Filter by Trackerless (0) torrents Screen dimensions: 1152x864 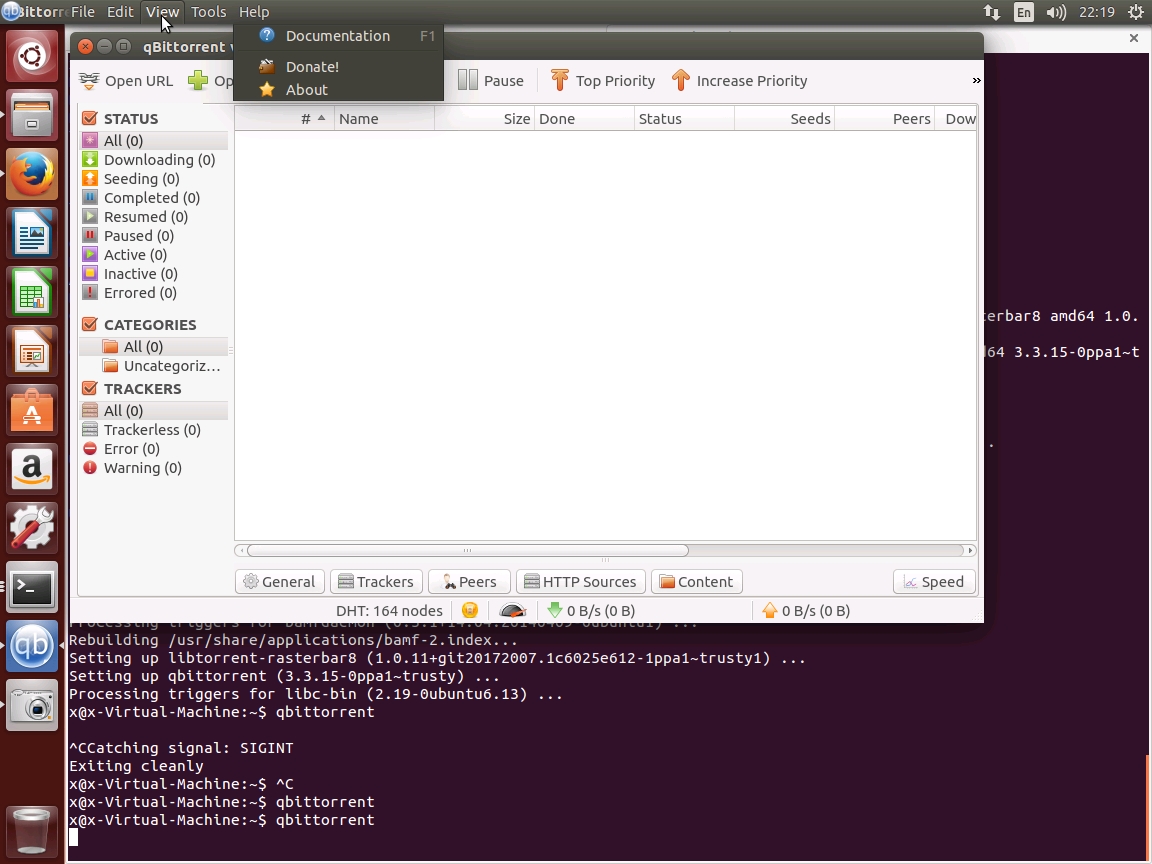[154, 430]
